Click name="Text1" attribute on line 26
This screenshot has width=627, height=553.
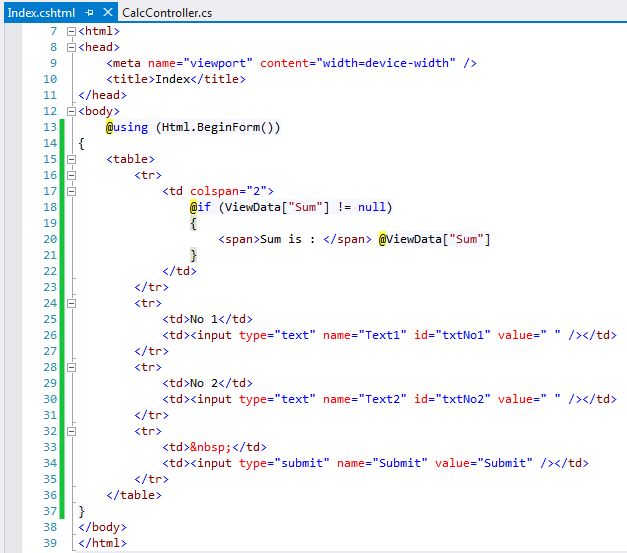click(365, 335)
